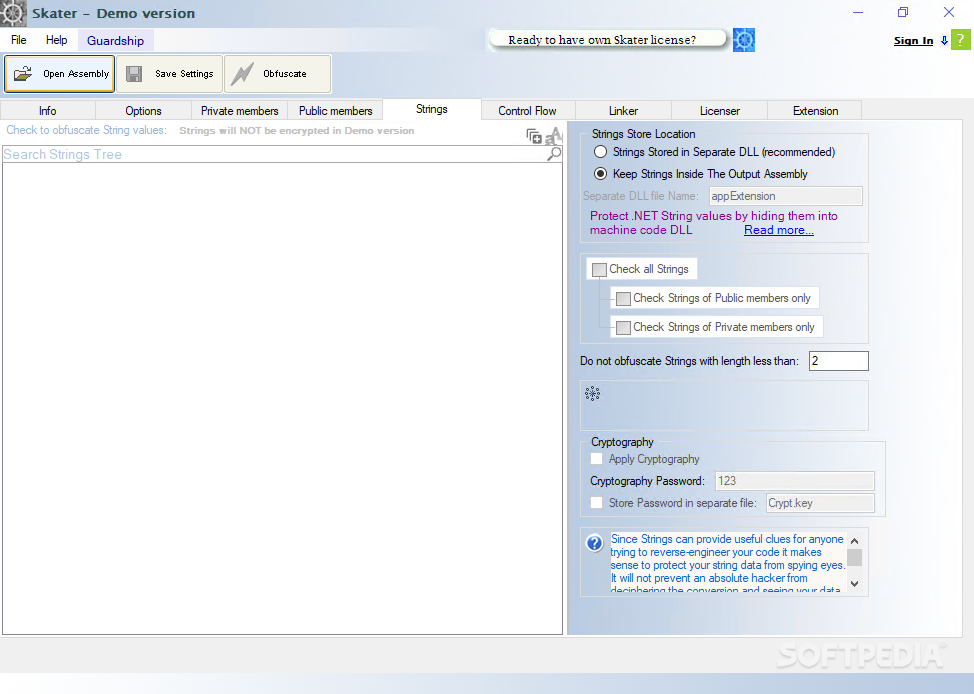This screenshot has height=694, width=974.
Task: Click 'Strings will NOT be encrypted in Demo version'
Action: [296, 130]
